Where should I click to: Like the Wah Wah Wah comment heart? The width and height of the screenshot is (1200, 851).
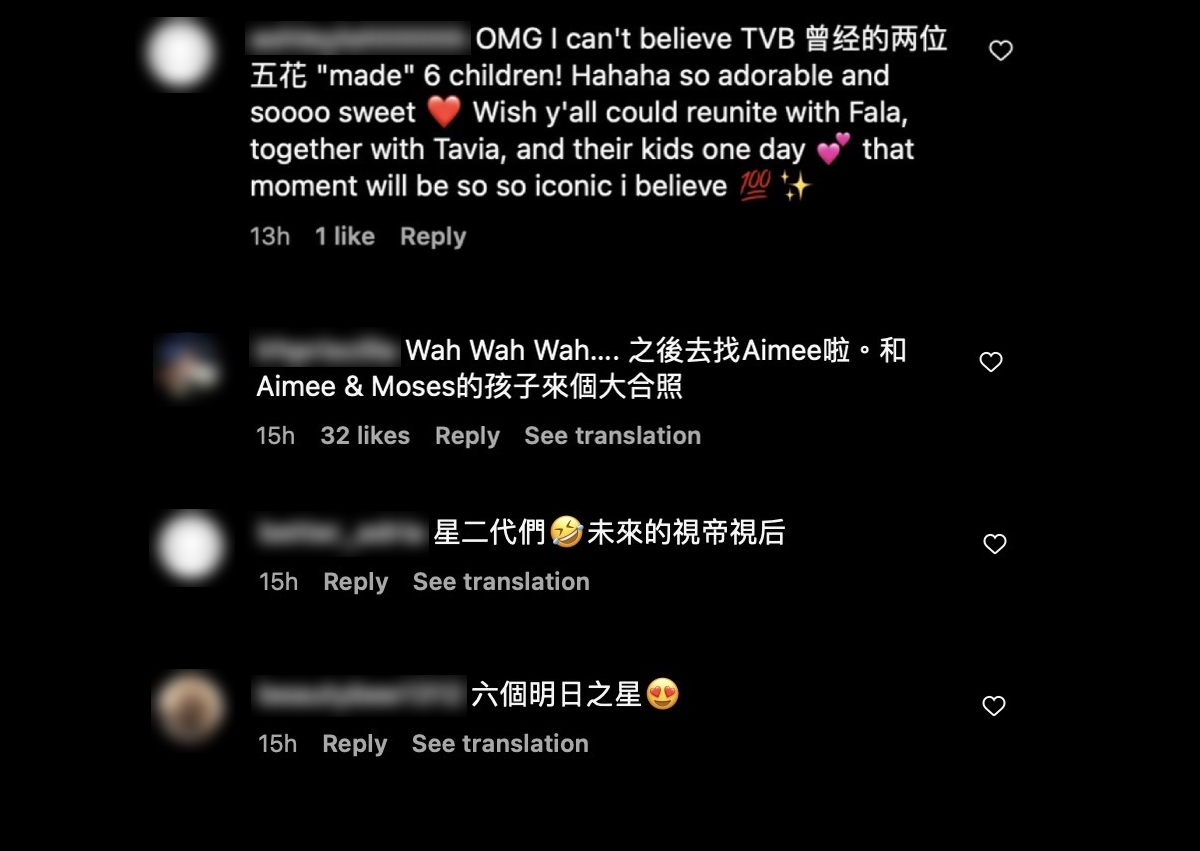click(x=991, y=362)
